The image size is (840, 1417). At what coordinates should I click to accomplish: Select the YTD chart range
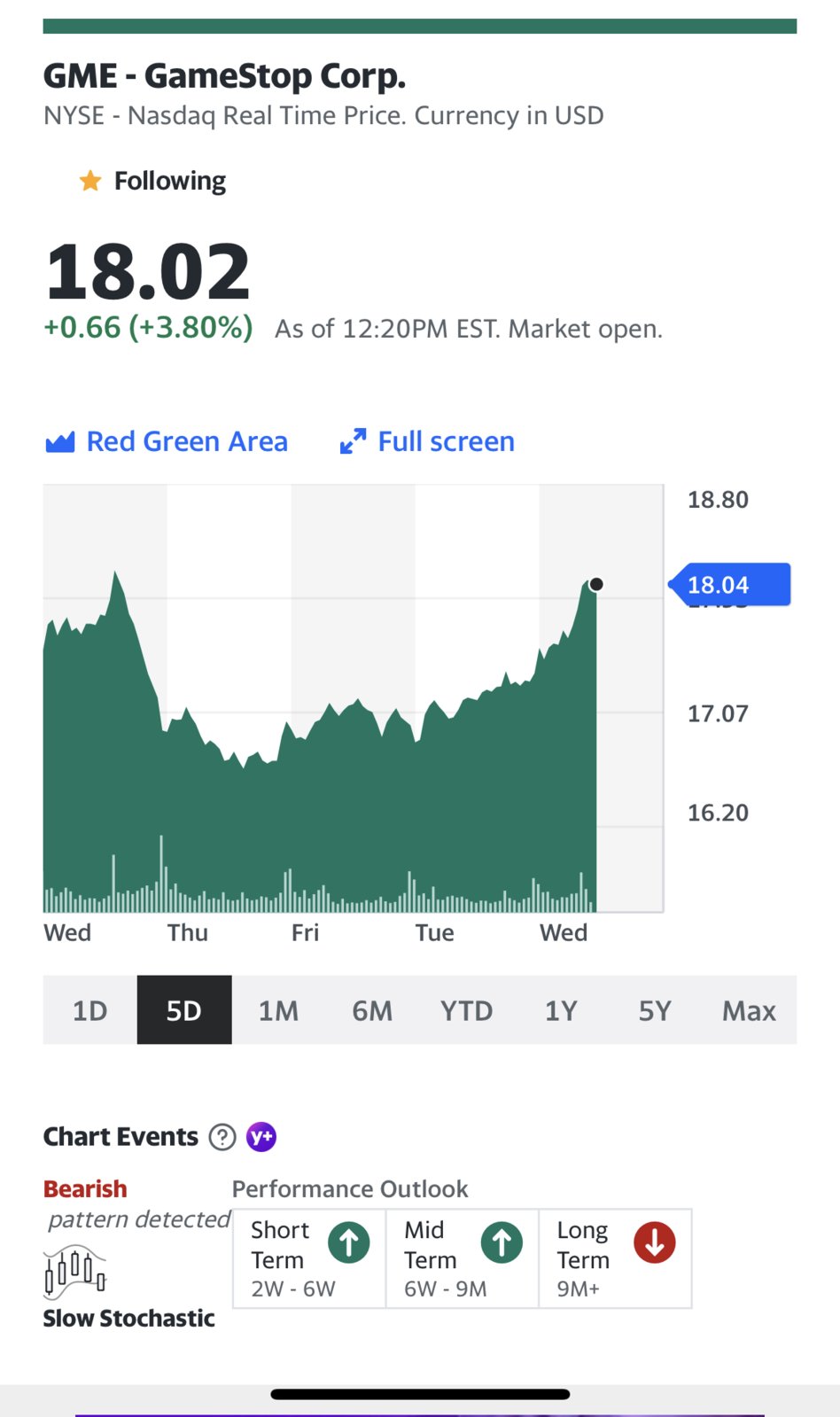click(x=467, y=1010)
